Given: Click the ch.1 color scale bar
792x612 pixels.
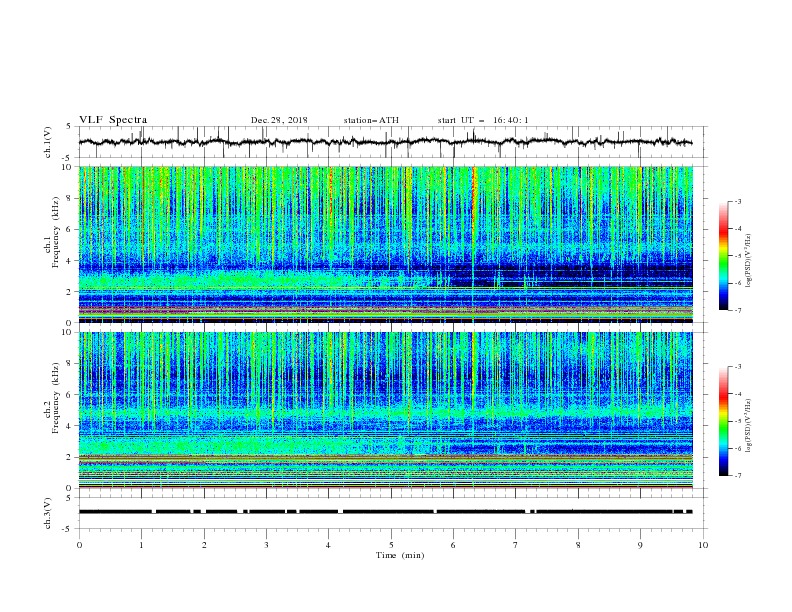Looking at the screenshot, I should [x=723, y=256].
